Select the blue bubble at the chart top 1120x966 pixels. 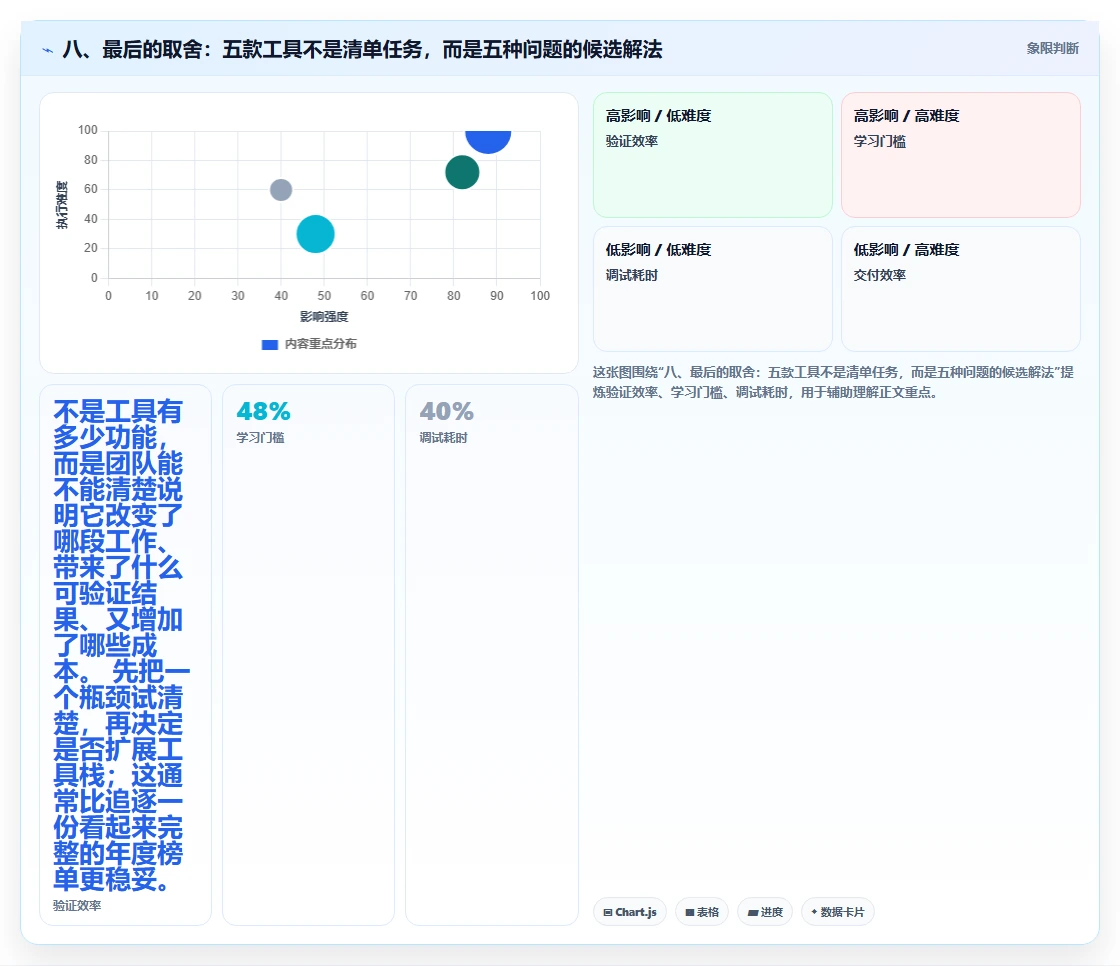(488, 141)
